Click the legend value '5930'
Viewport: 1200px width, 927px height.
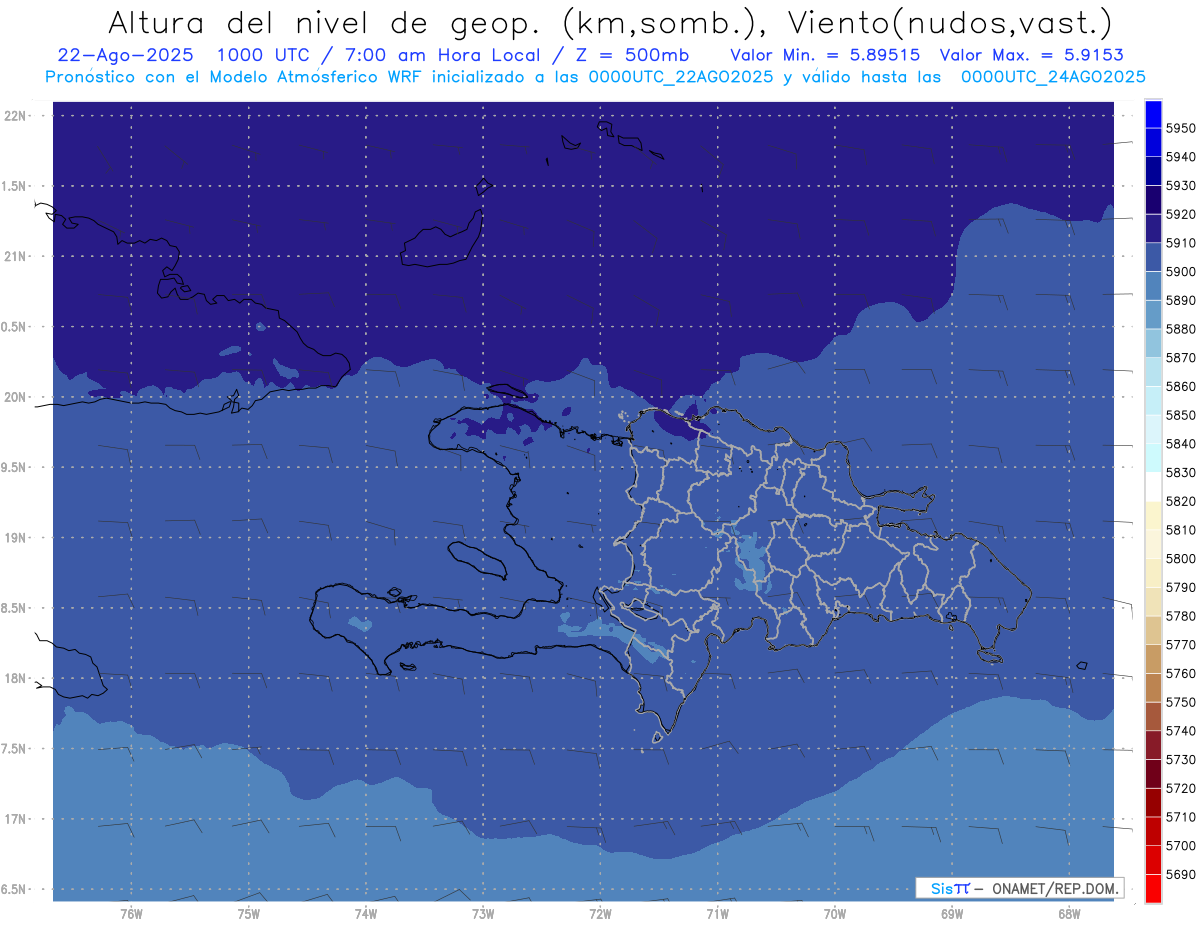(x=1180, y=185)
